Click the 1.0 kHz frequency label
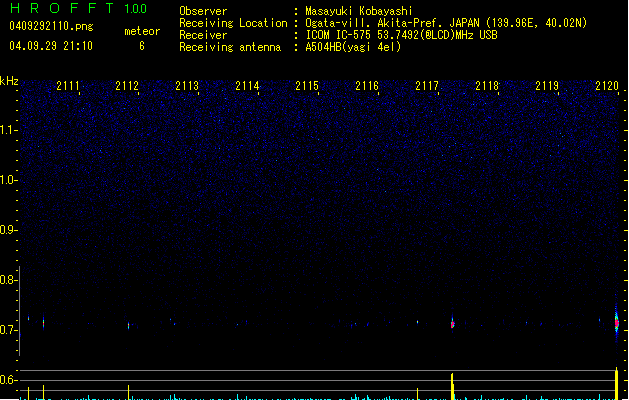Viewport: 629px width, 400px height. pos(8,180)
